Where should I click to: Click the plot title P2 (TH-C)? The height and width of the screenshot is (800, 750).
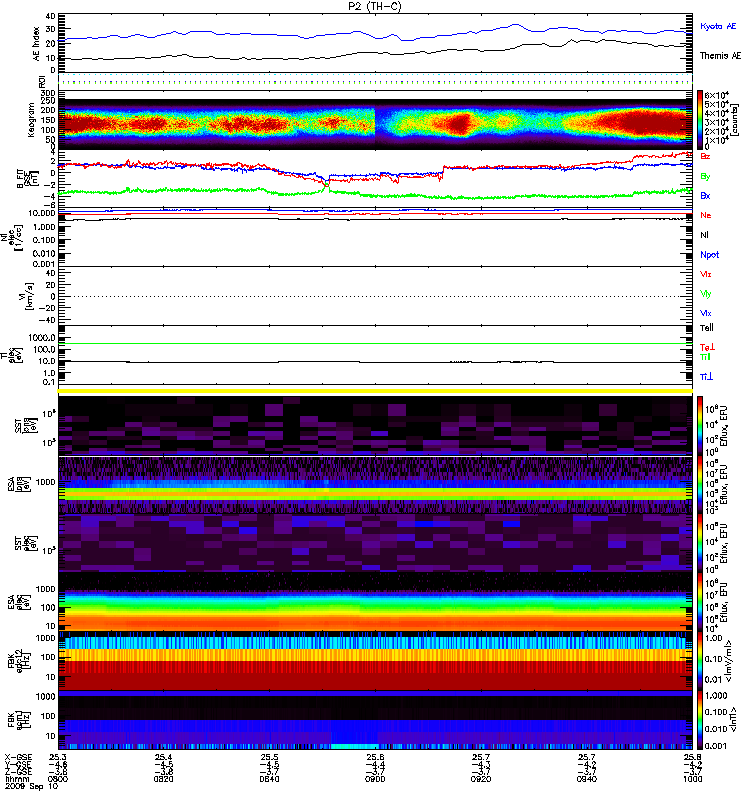coord(375,6)
